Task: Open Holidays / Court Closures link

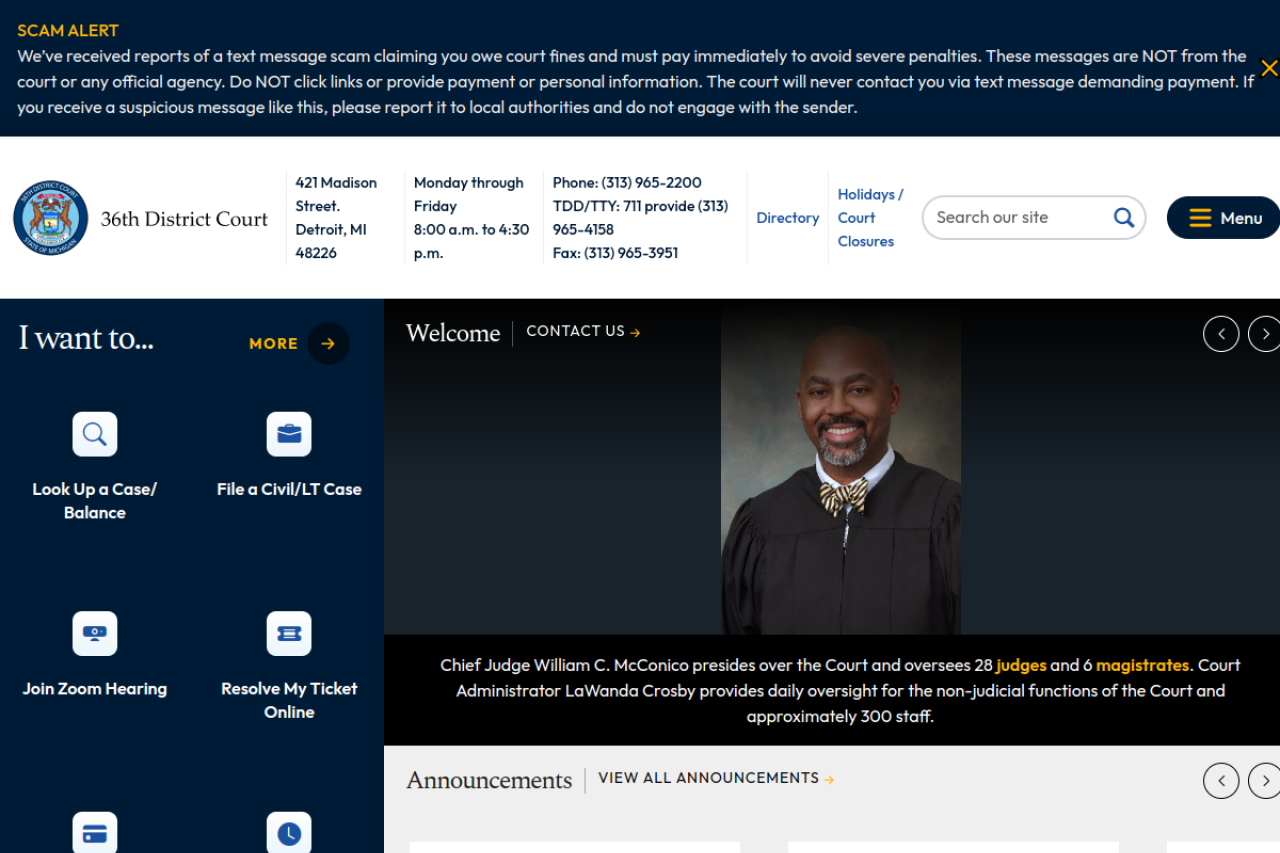Action: pos(869,218)
